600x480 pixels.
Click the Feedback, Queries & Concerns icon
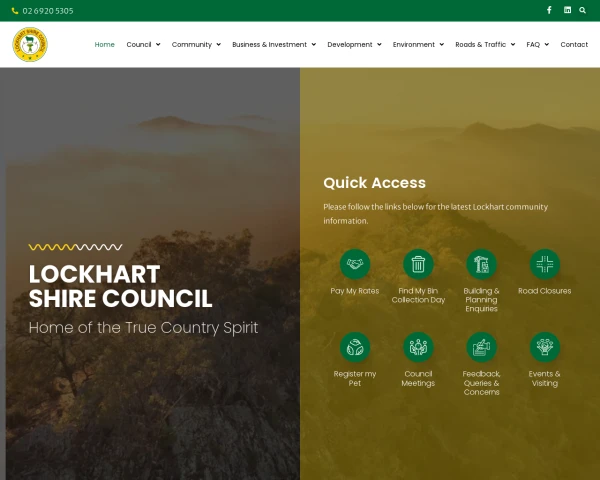point(481,347)
